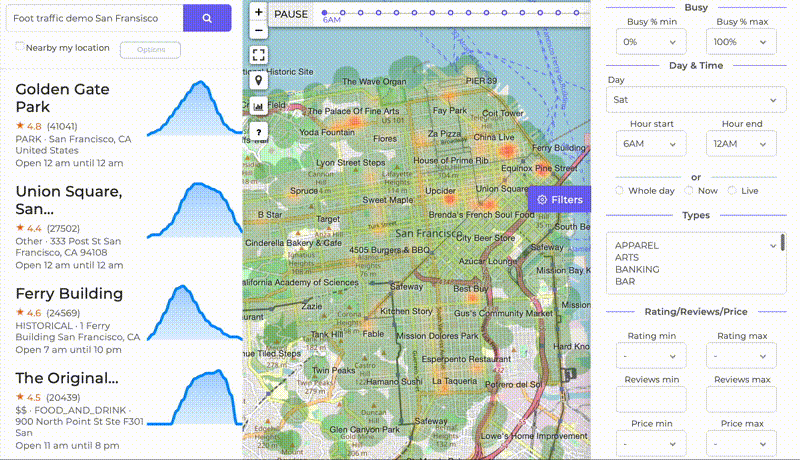Zoom in on the map
This screenshot has height=460, width=800.
(x=259, y=12)
